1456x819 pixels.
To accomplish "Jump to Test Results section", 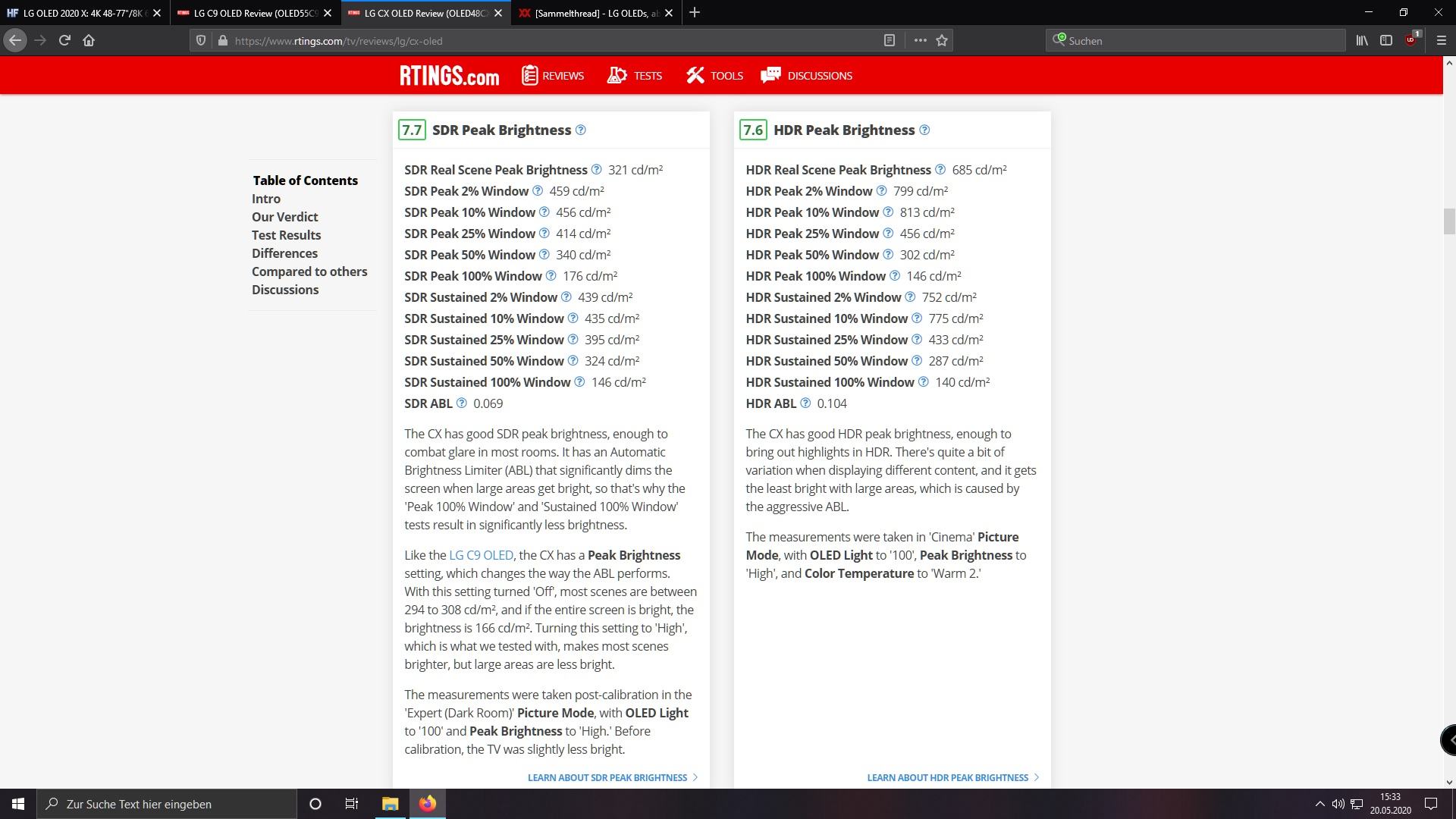I will click(286, 235).
